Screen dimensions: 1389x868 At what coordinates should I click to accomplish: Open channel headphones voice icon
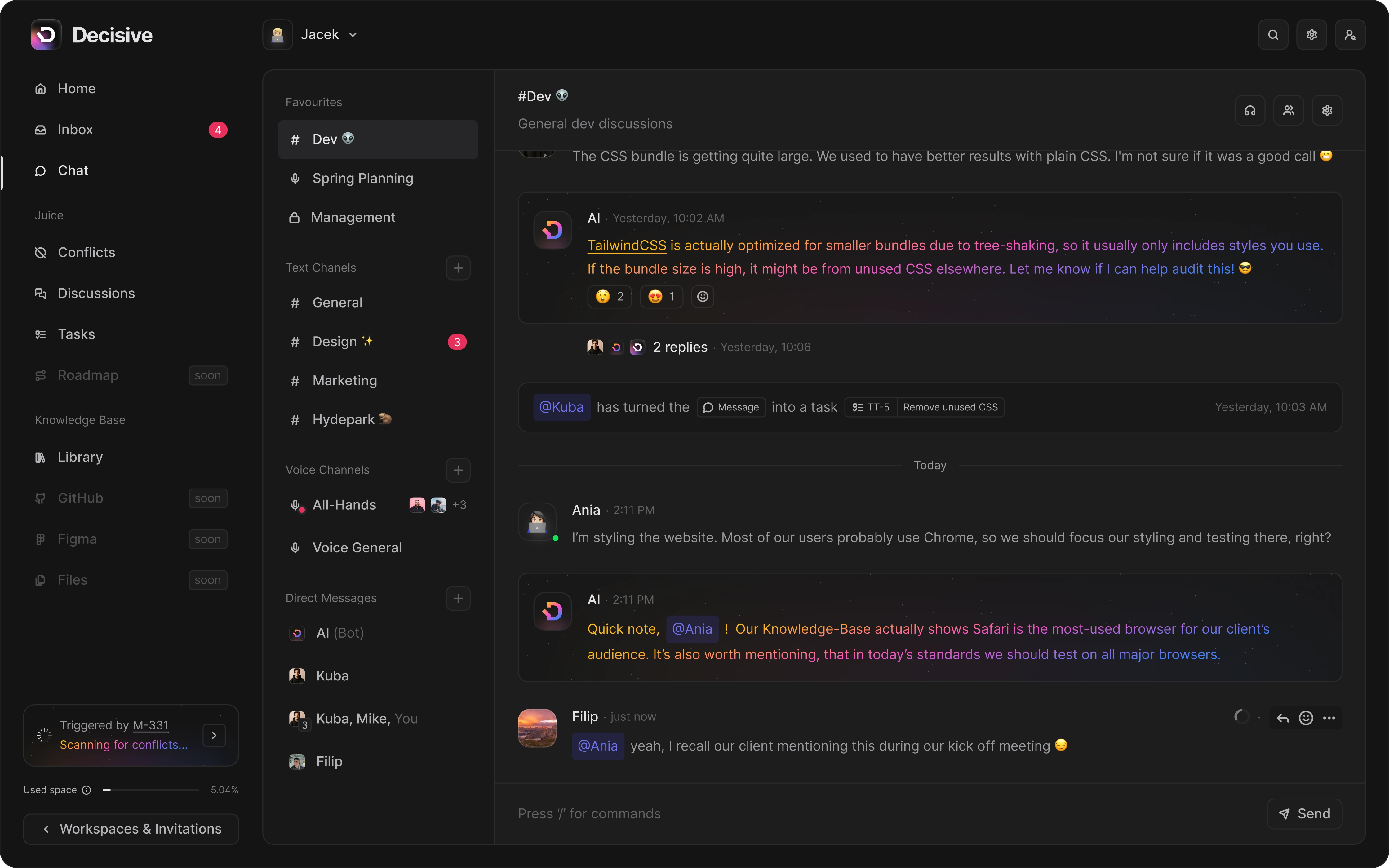[x=1249, y=110]
